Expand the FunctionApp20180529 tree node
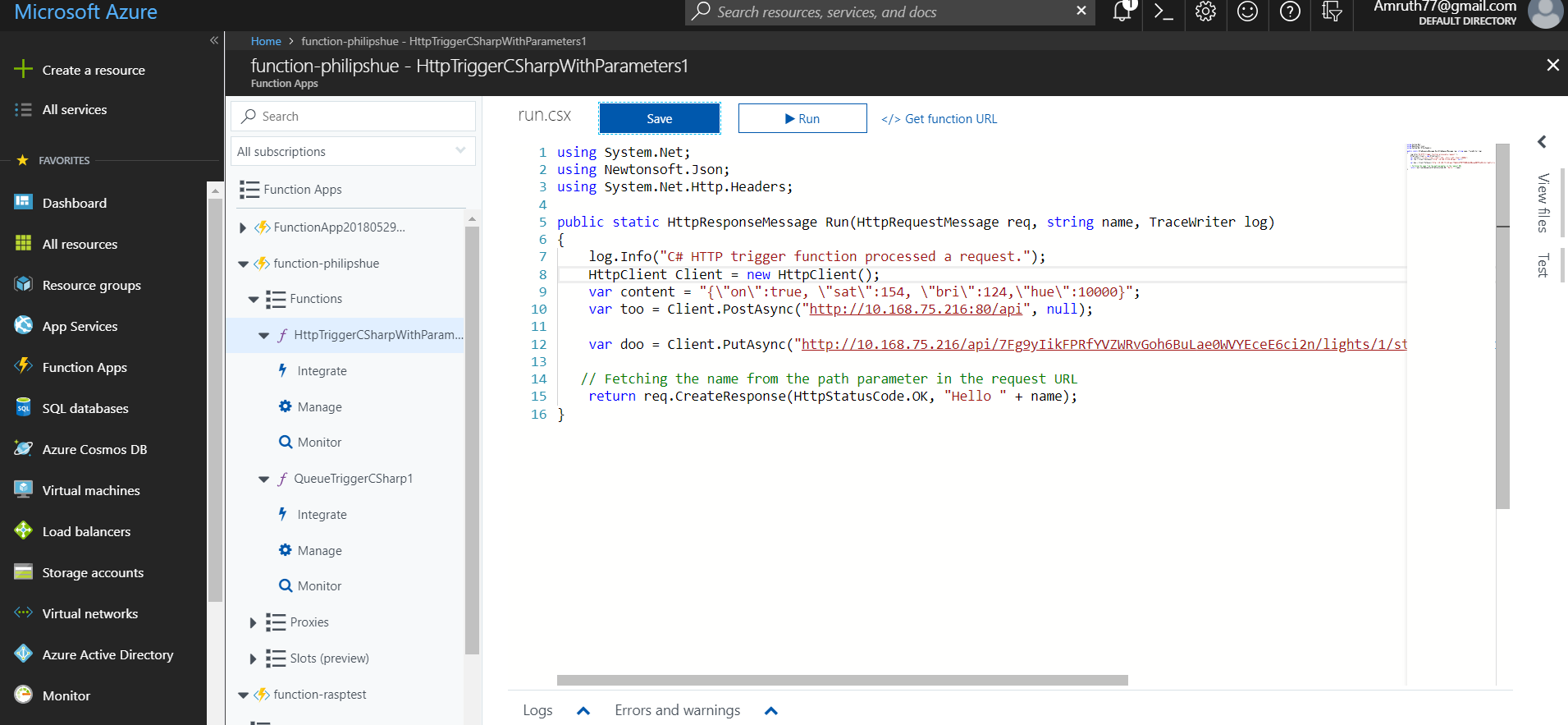Screen dimensions: 1568x725 click(242, 227)
